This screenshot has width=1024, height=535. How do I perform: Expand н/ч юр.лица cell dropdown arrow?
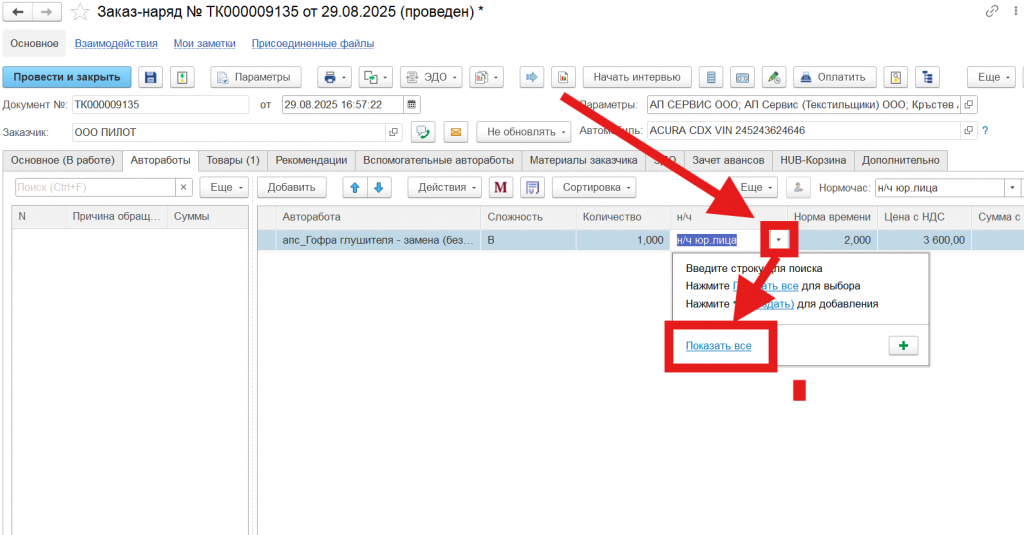[780, 240]
